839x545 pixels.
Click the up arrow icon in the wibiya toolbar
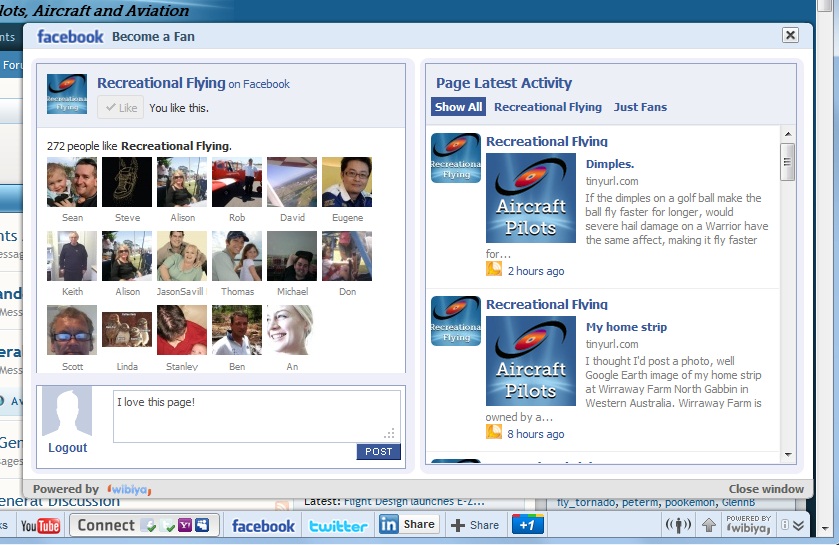(x=709, y=525)
